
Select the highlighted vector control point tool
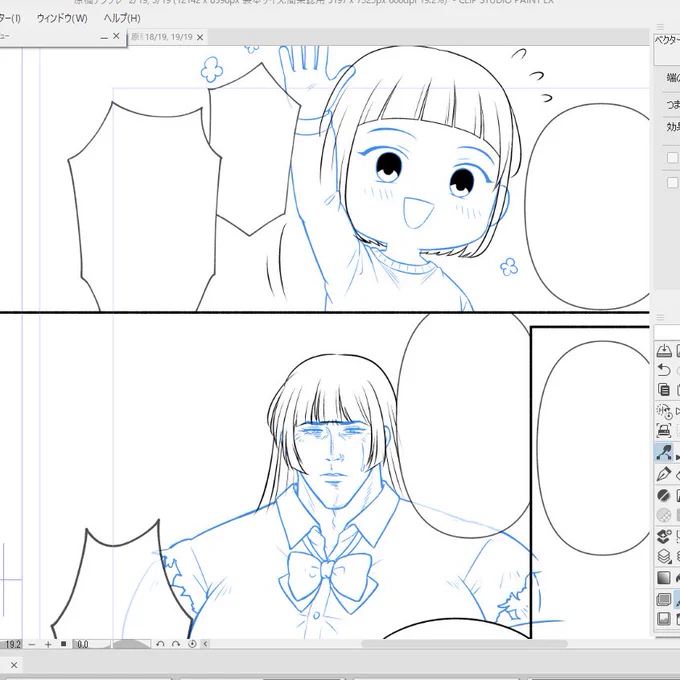pyautogui.click(x=664, y=453)
